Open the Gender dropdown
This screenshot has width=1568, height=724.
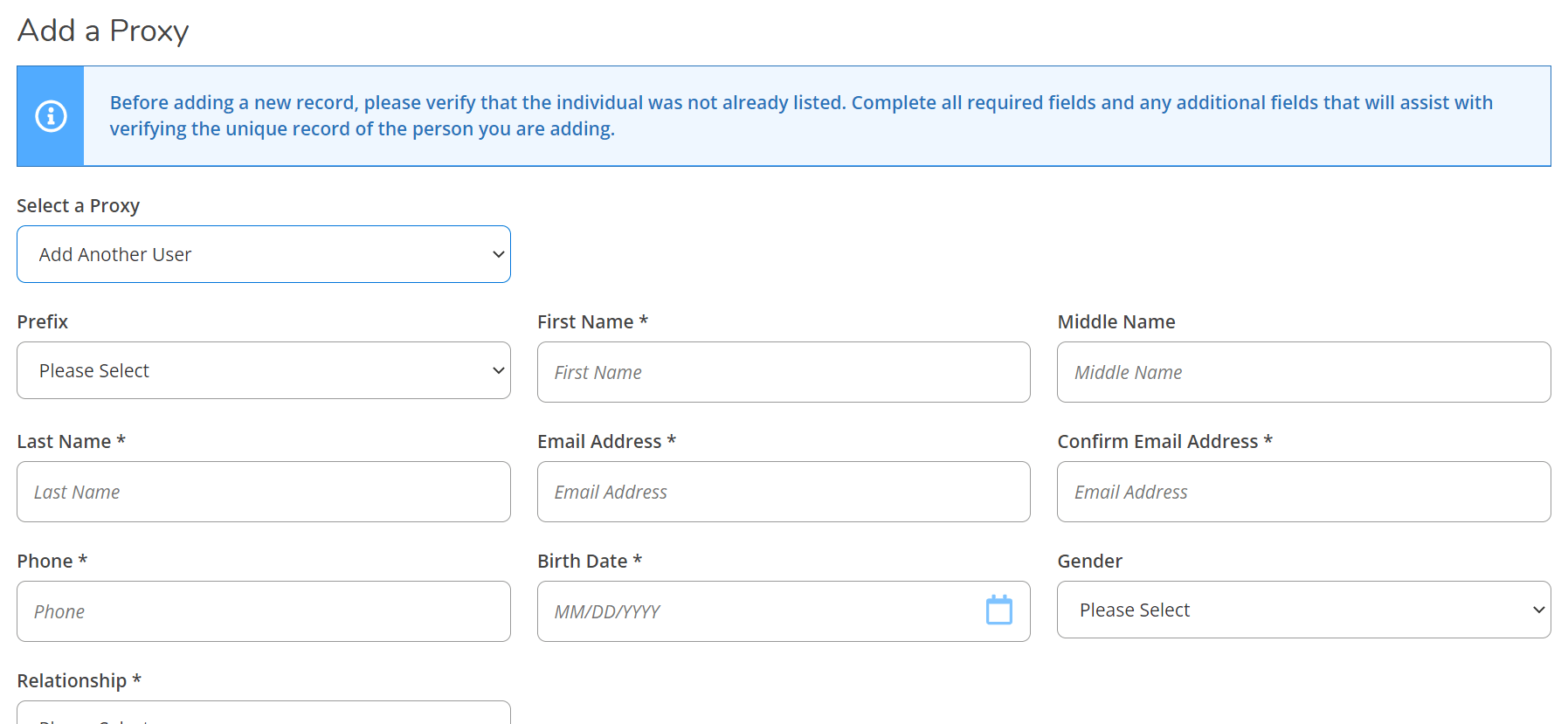coord(1302,610)
